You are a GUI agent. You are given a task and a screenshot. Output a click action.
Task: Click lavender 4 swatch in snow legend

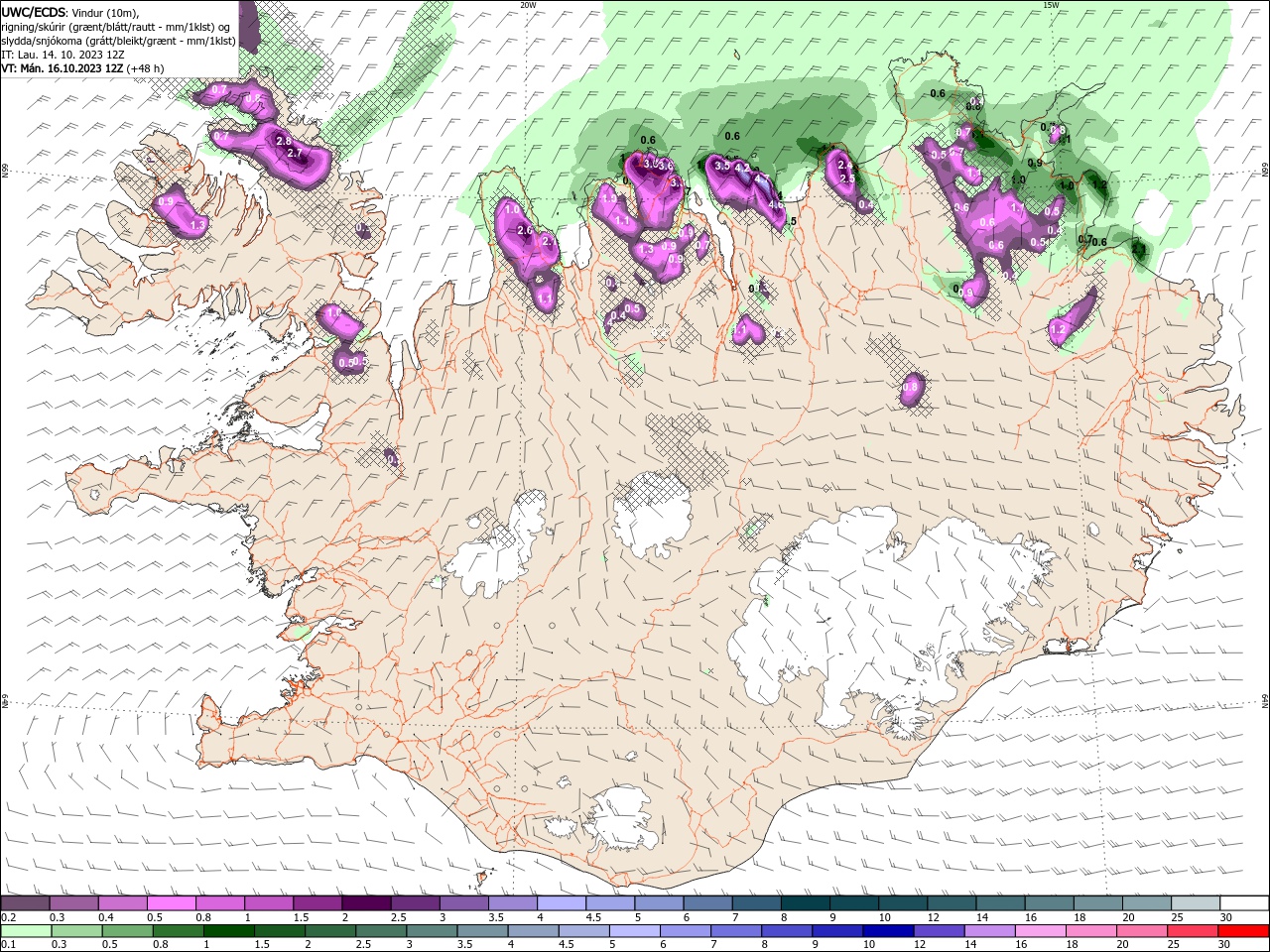562,903
